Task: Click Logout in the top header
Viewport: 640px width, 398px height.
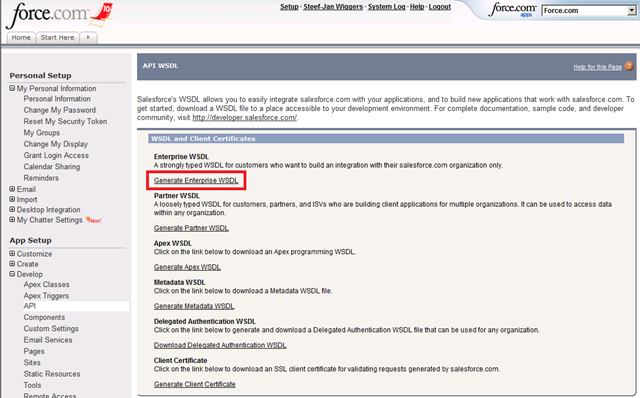Action: (440, 7)
